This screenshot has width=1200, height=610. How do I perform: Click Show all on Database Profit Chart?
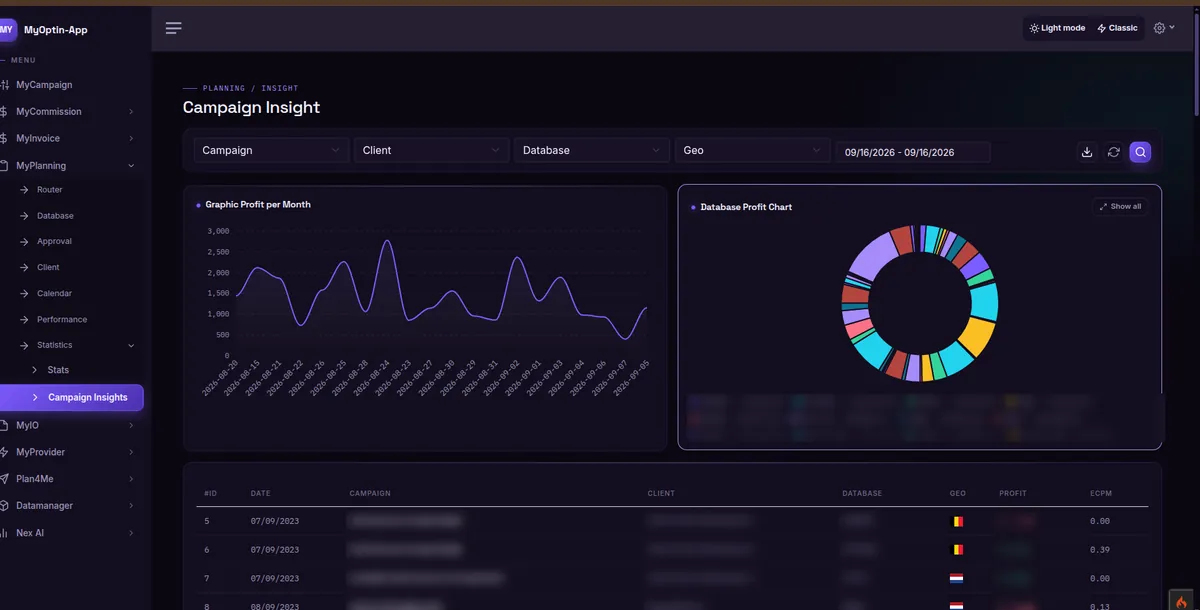[1120, 206]
